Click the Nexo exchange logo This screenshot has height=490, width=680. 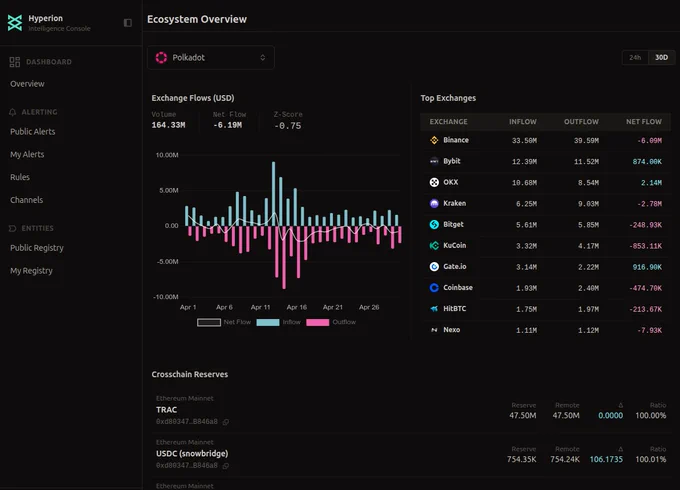click(x=434, y=330)
